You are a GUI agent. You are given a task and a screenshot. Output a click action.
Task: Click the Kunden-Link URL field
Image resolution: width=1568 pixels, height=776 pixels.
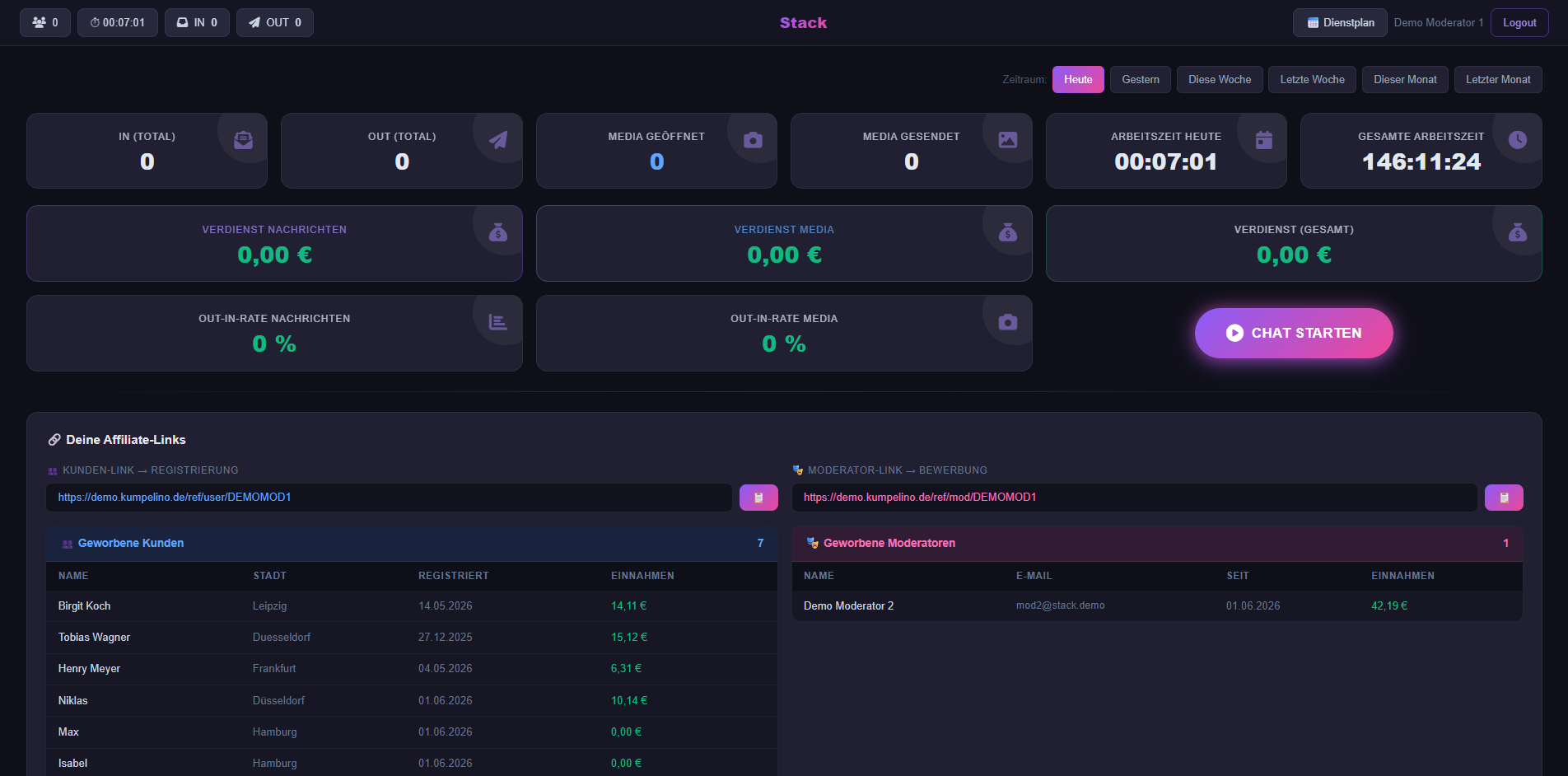[389, 498]
